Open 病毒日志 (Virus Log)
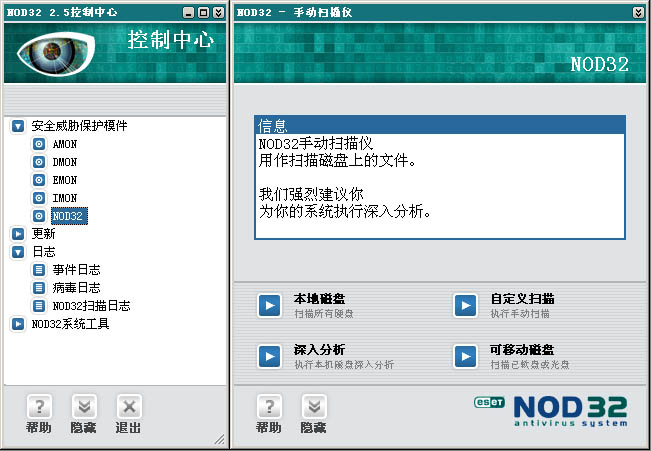This screenshot has height=451, width=651. click(x=76, y=288)
